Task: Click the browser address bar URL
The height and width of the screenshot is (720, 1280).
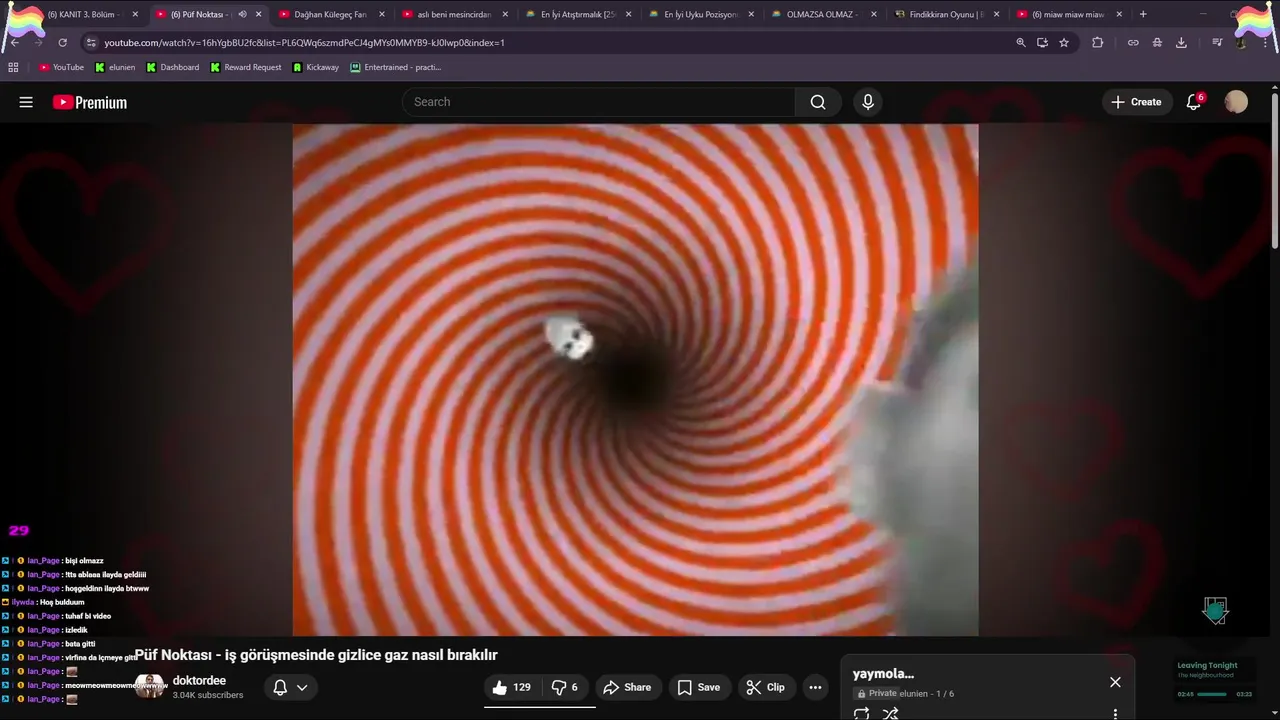Action: pyautogui.click(x=304, y=42)
